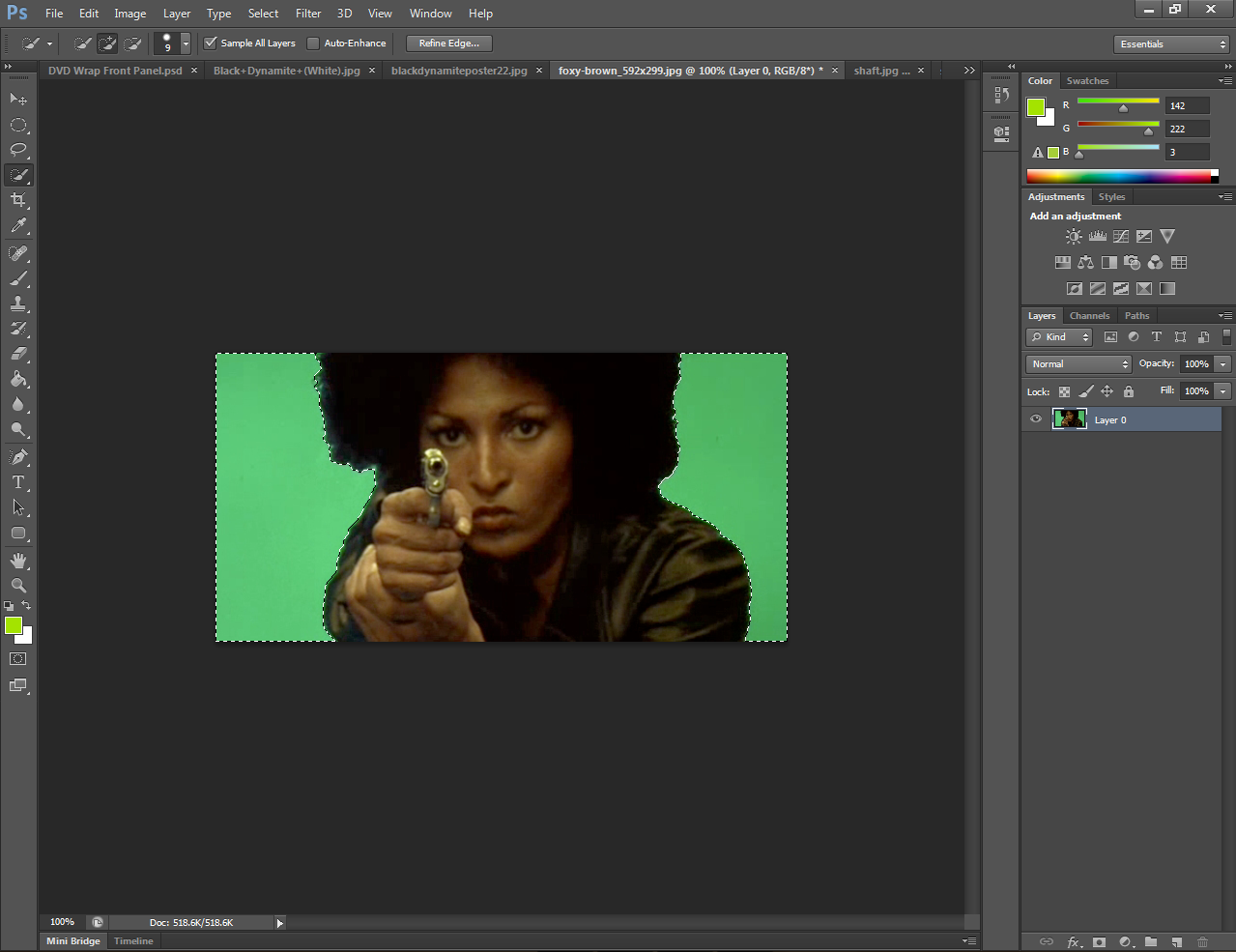Select the Brush tool
Viewport: 1236px width, 952px height.
[x=18, y=278]
